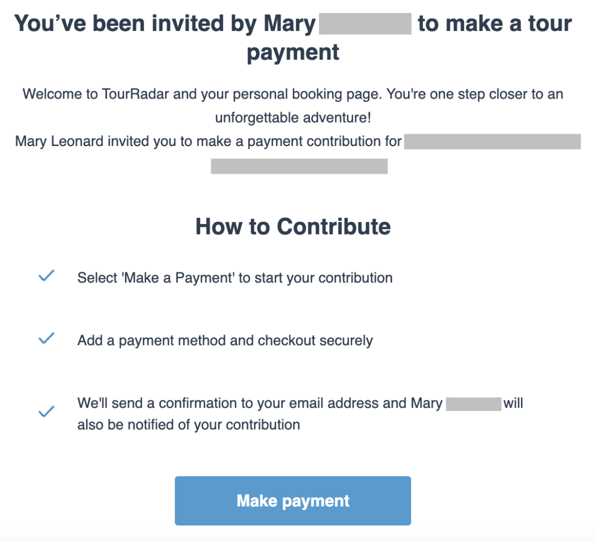Click the checkmark beside the confirmation email step

point(46,411)
